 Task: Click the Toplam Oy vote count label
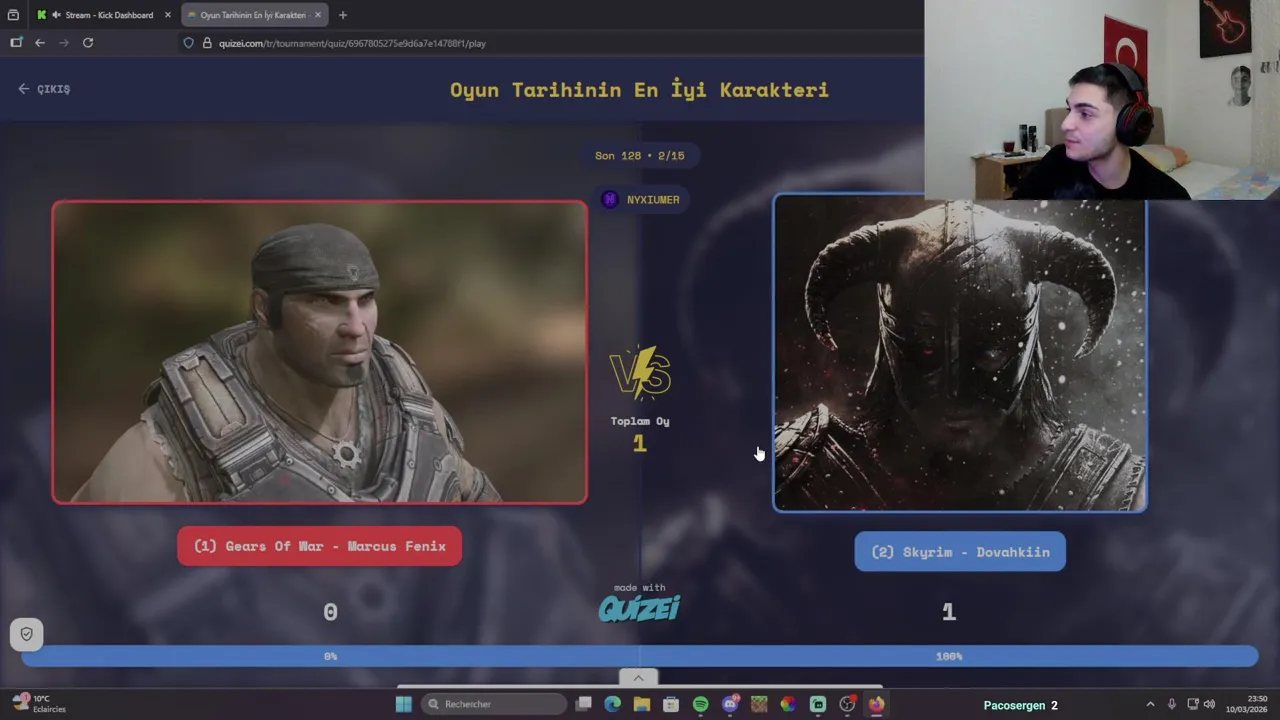640,421
